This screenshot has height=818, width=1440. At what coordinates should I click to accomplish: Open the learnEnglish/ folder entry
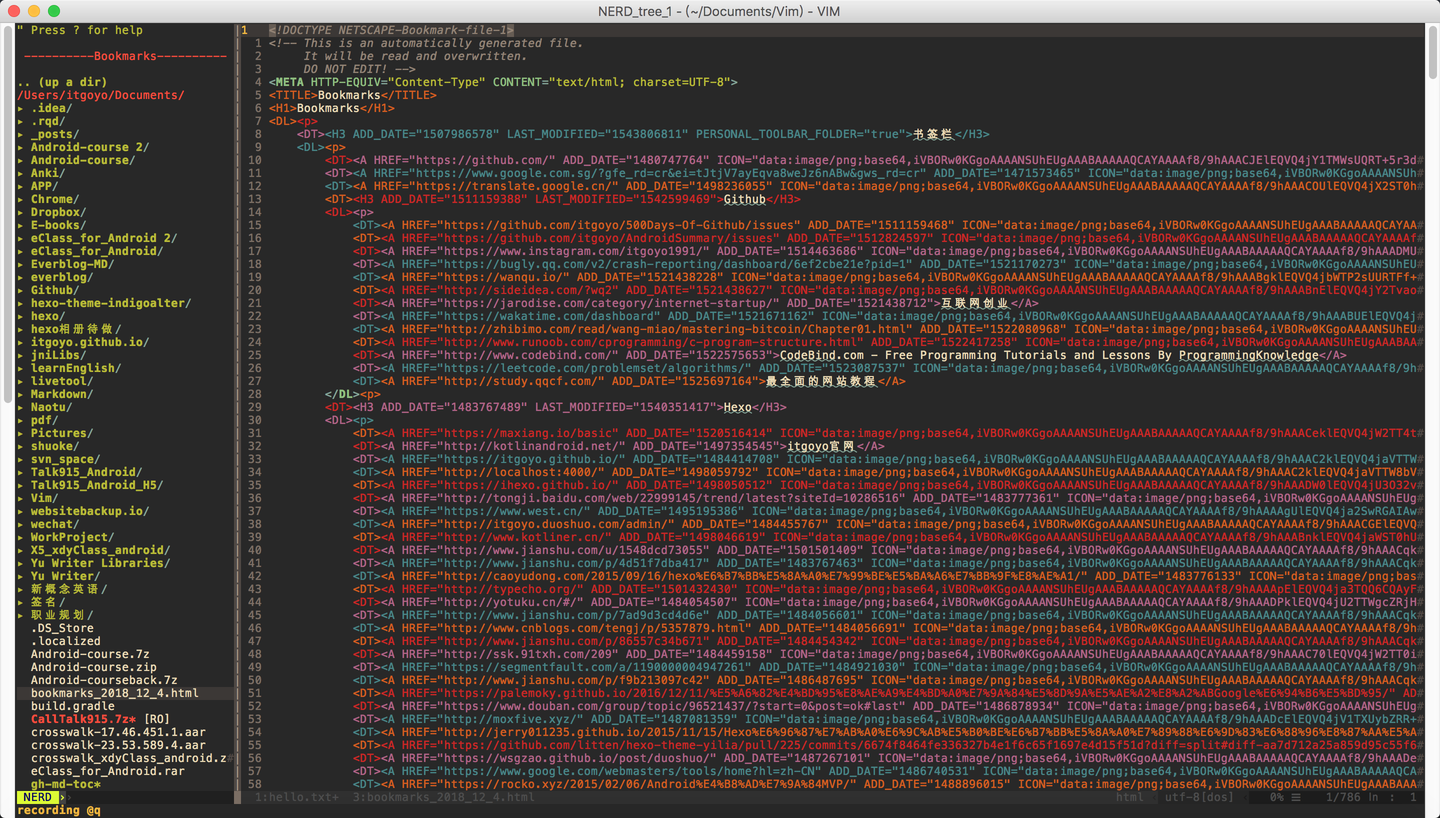[76, 368]
